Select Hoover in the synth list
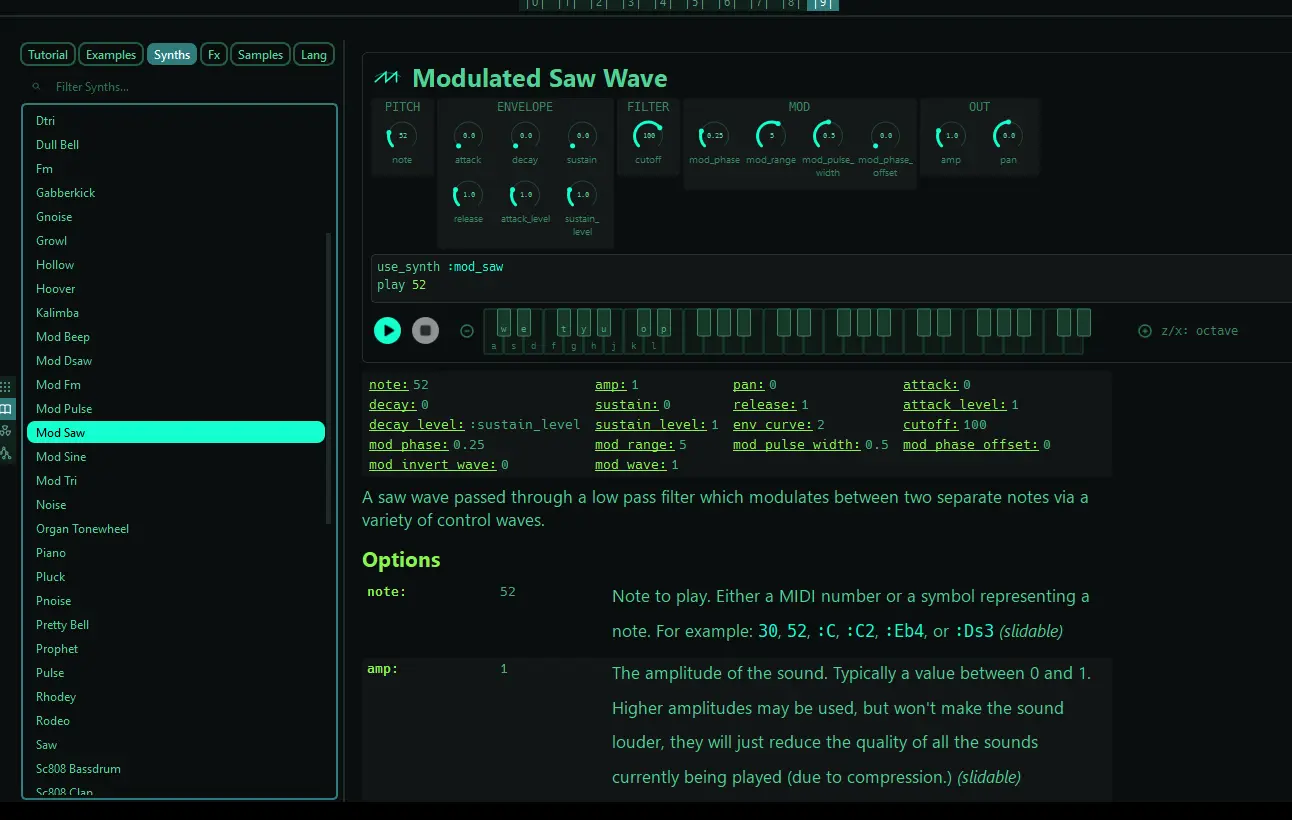1292x820 pixels. pyautogui.click(x=176, y=289)
